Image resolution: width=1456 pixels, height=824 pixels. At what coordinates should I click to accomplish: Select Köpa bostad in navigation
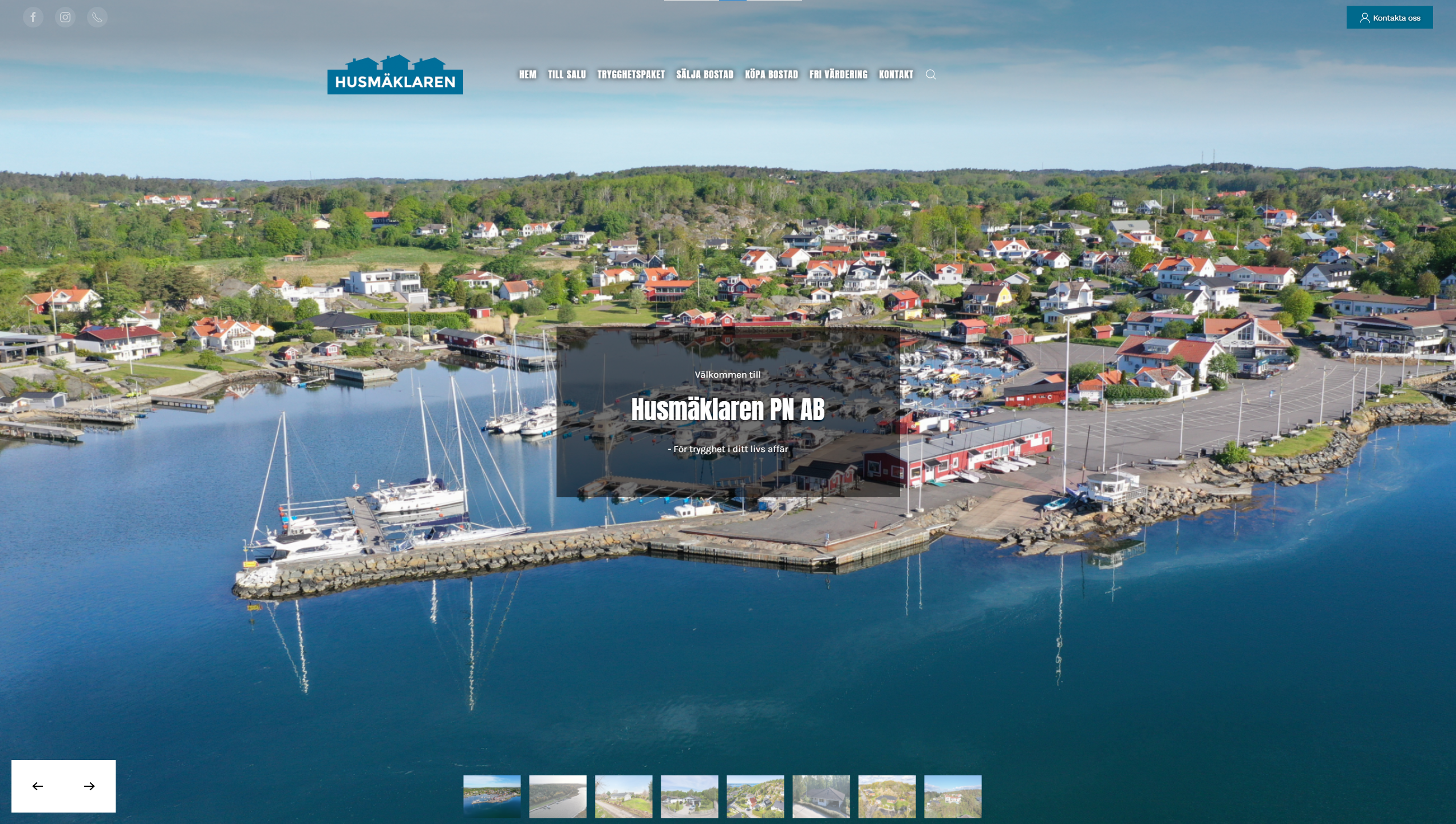[x=771, y=74]
